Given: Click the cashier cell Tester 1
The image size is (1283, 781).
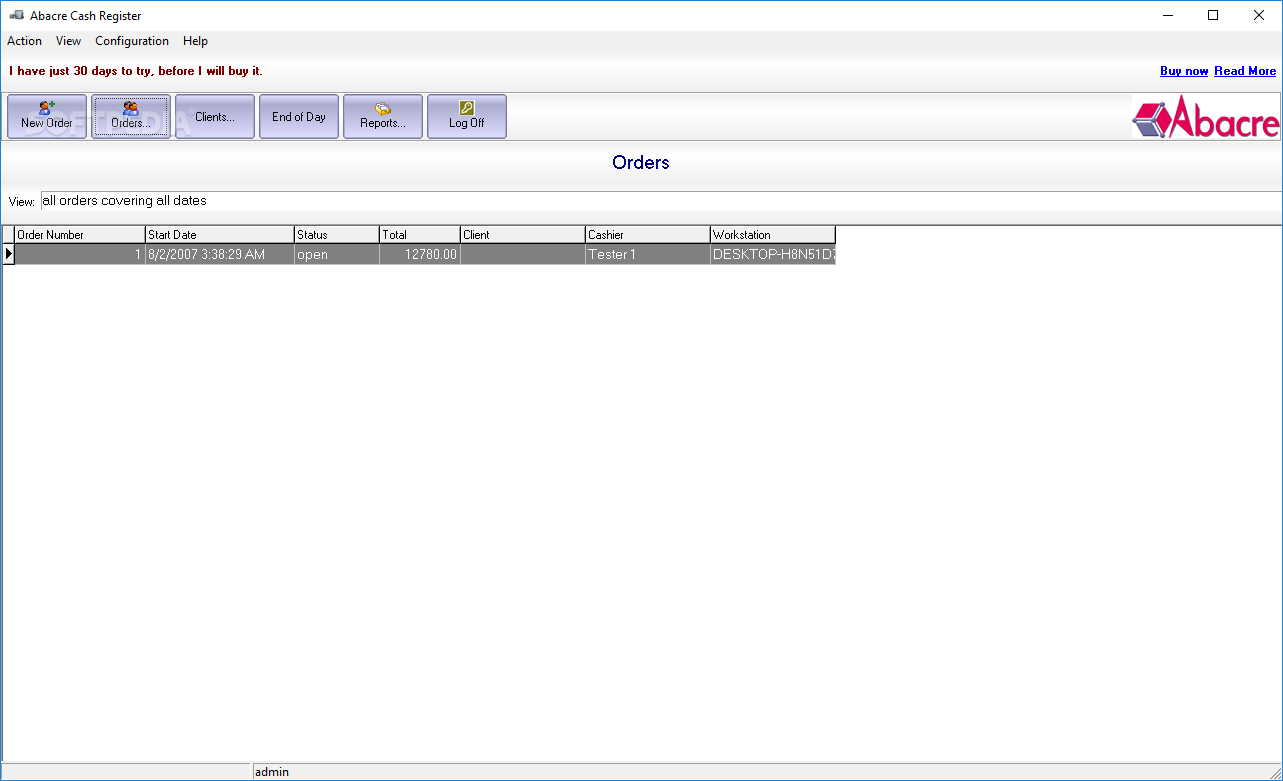Looking at the screenshot, I should point(648,254).
